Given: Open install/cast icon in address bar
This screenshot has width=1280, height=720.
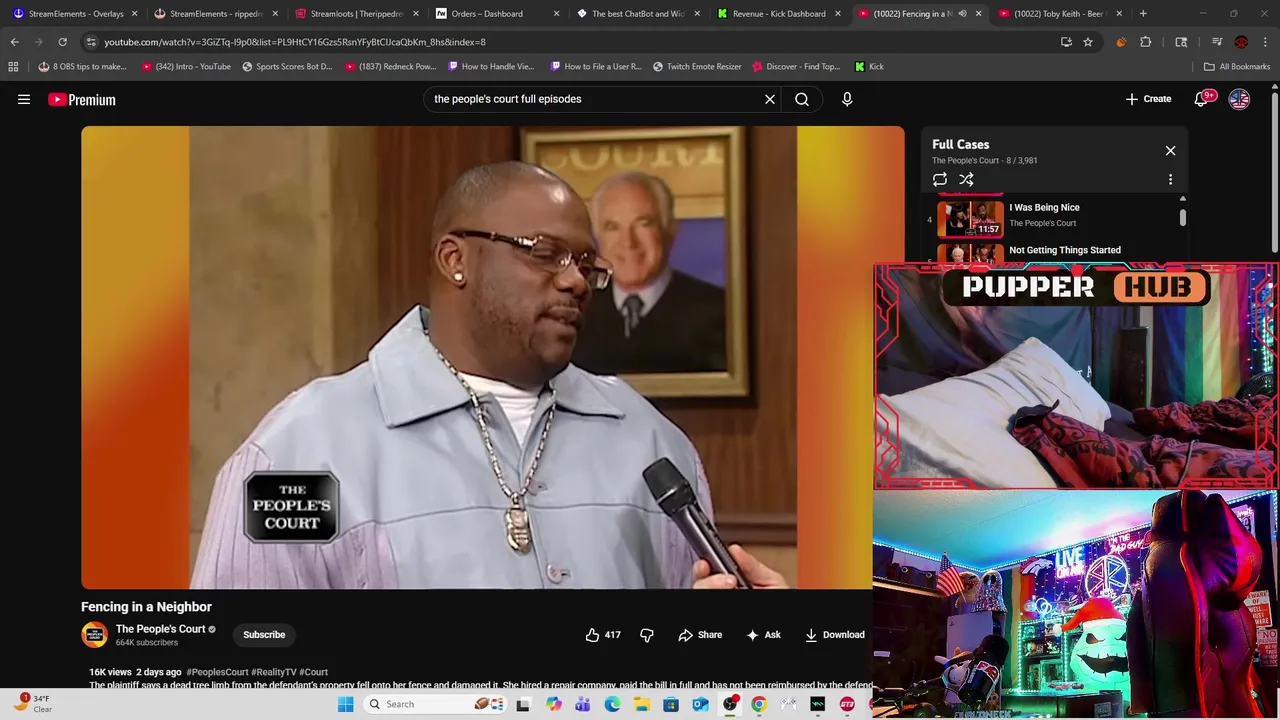Looking at the screenshot, I should [1066, 42].
